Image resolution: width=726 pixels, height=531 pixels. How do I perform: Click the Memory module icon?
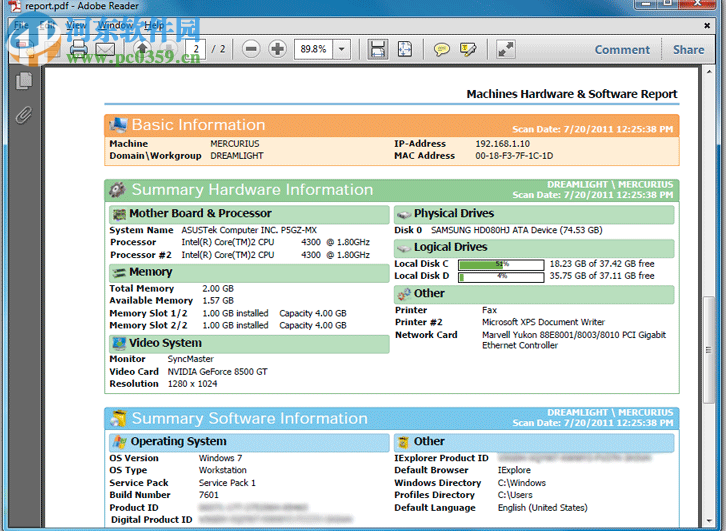point(119,272)
